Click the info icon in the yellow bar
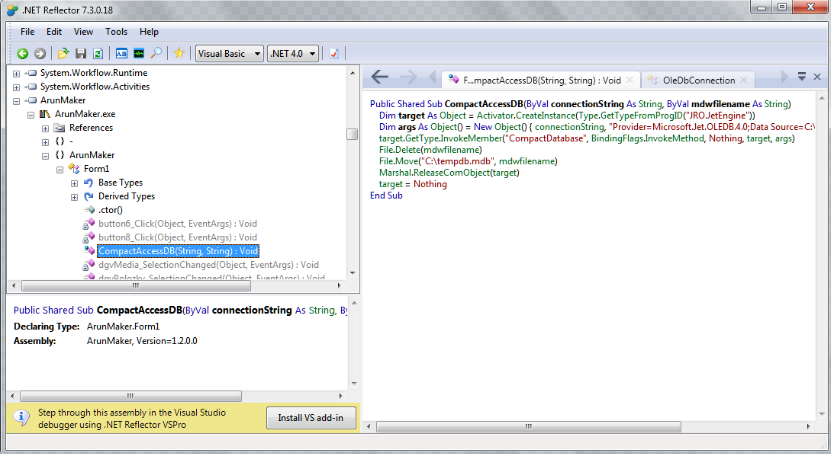Viewport: 831px width, 454px height. pos(21,417)
